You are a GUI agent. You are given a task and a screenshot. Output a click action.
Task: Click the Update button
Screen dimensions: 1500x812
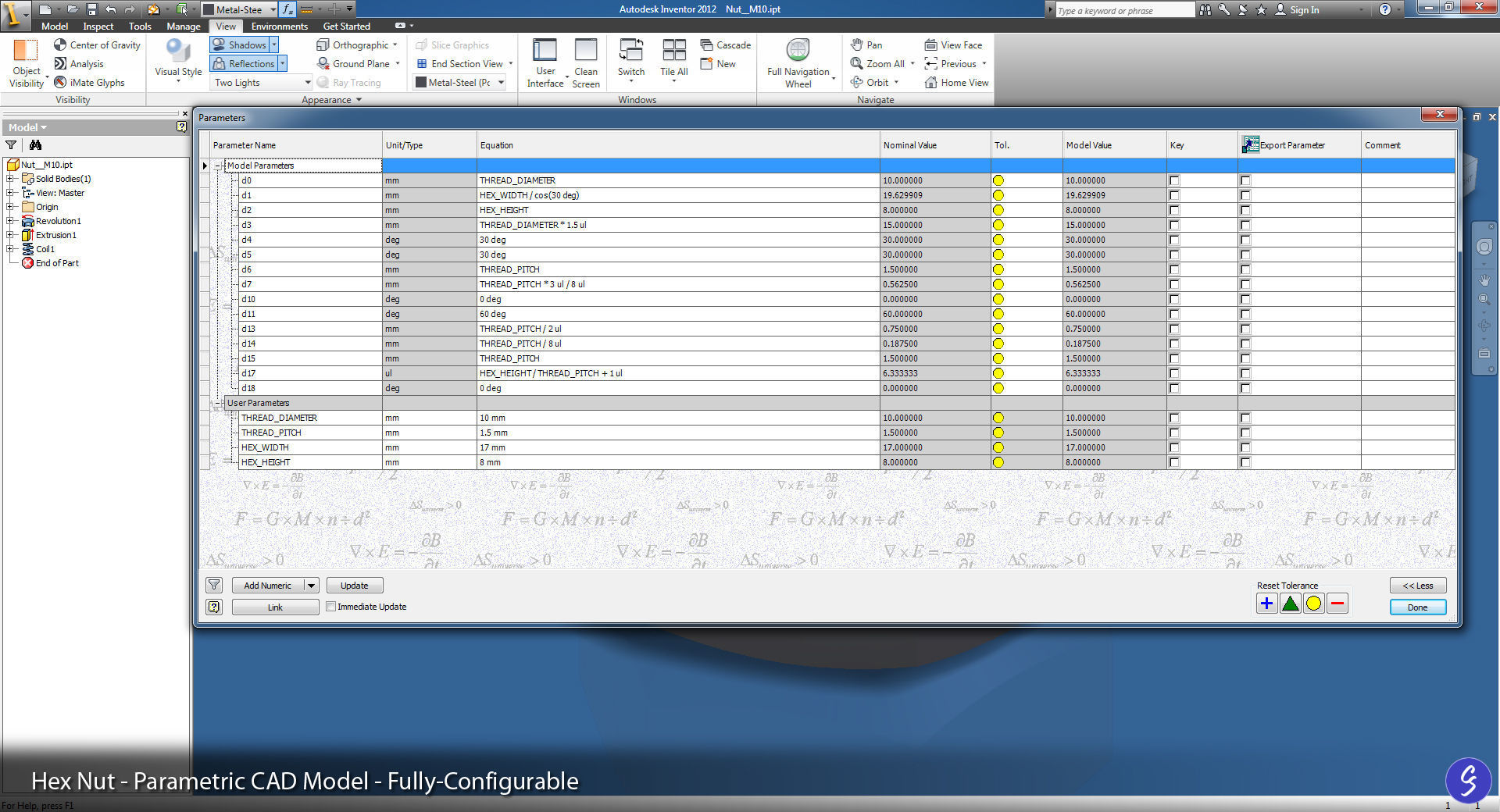(x=355, y=586)
